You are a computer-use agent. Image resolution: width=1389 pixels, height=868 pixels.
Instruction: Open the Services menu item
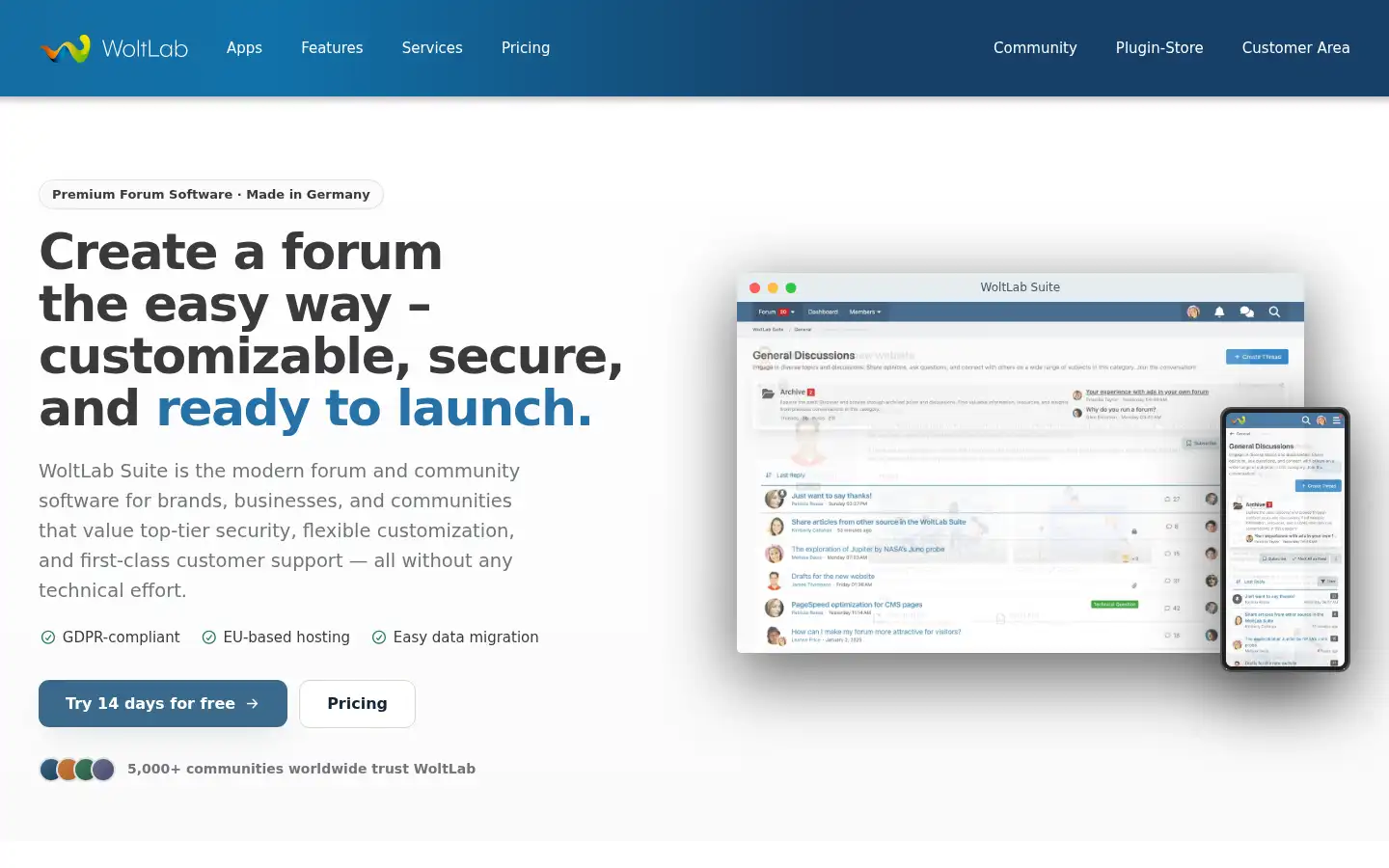[x=432, y=48]
